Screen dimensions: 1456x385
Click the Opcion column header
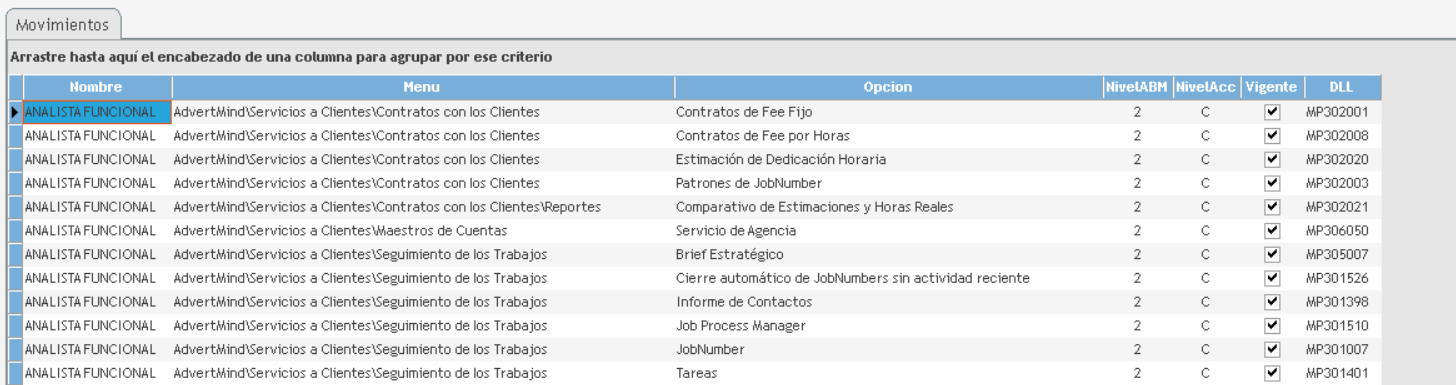(x=888, y=87)
